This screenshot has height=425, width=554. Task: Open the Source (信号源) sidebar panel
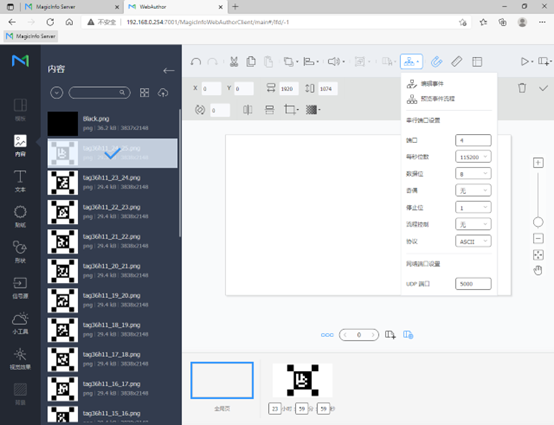pyautogui.click(x=20, y=287)
